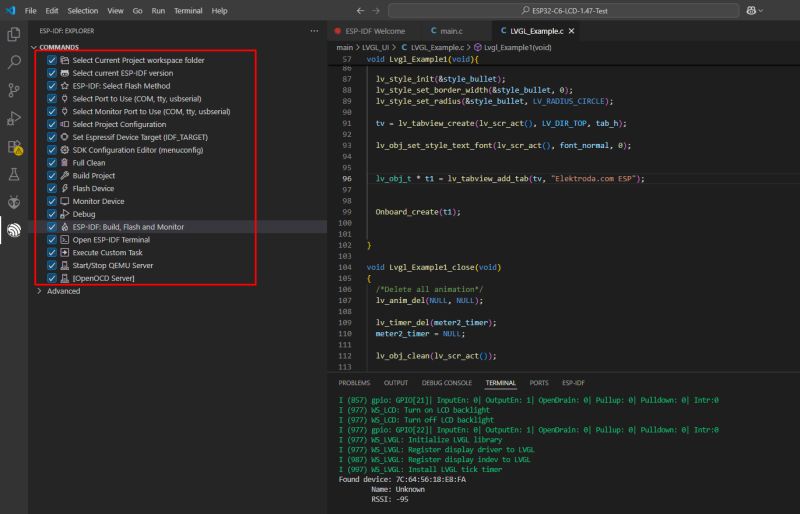Go back with the navigation left arrow
The image size is (800, 514).
[360, 11]
